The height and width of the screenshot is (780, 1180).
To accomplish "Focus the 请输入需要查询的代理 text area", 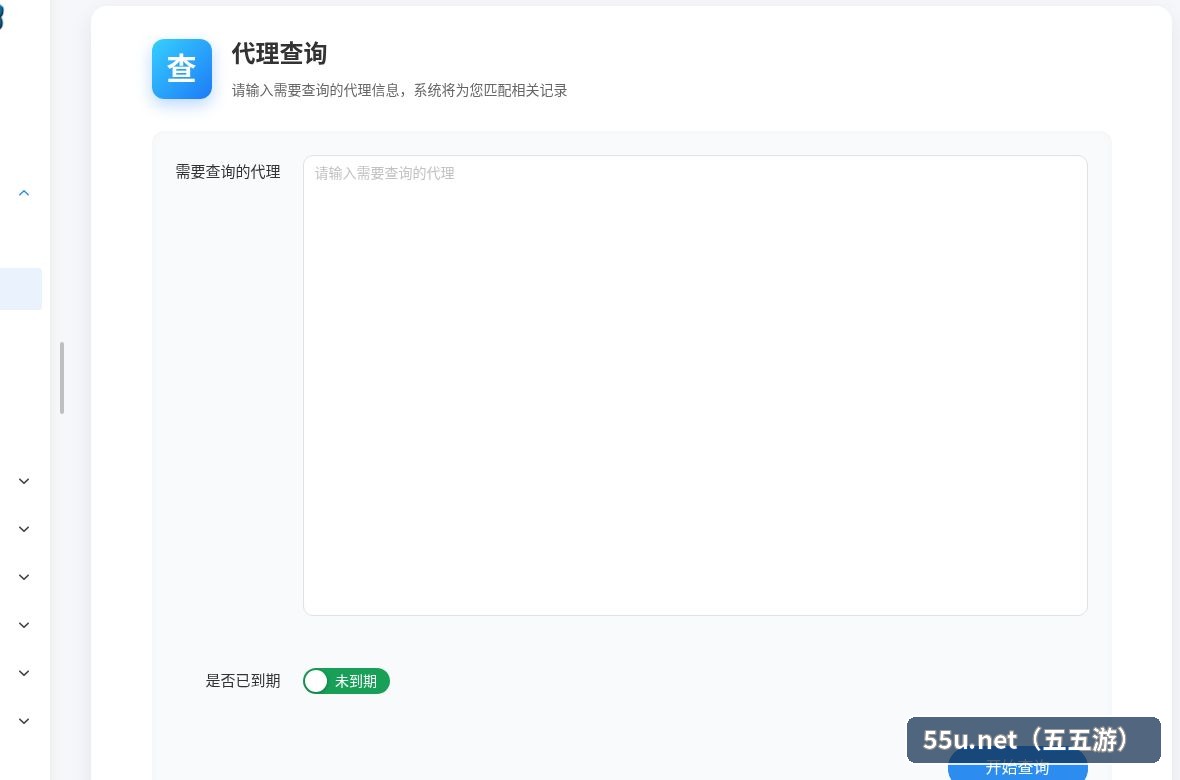I will 695,385.
